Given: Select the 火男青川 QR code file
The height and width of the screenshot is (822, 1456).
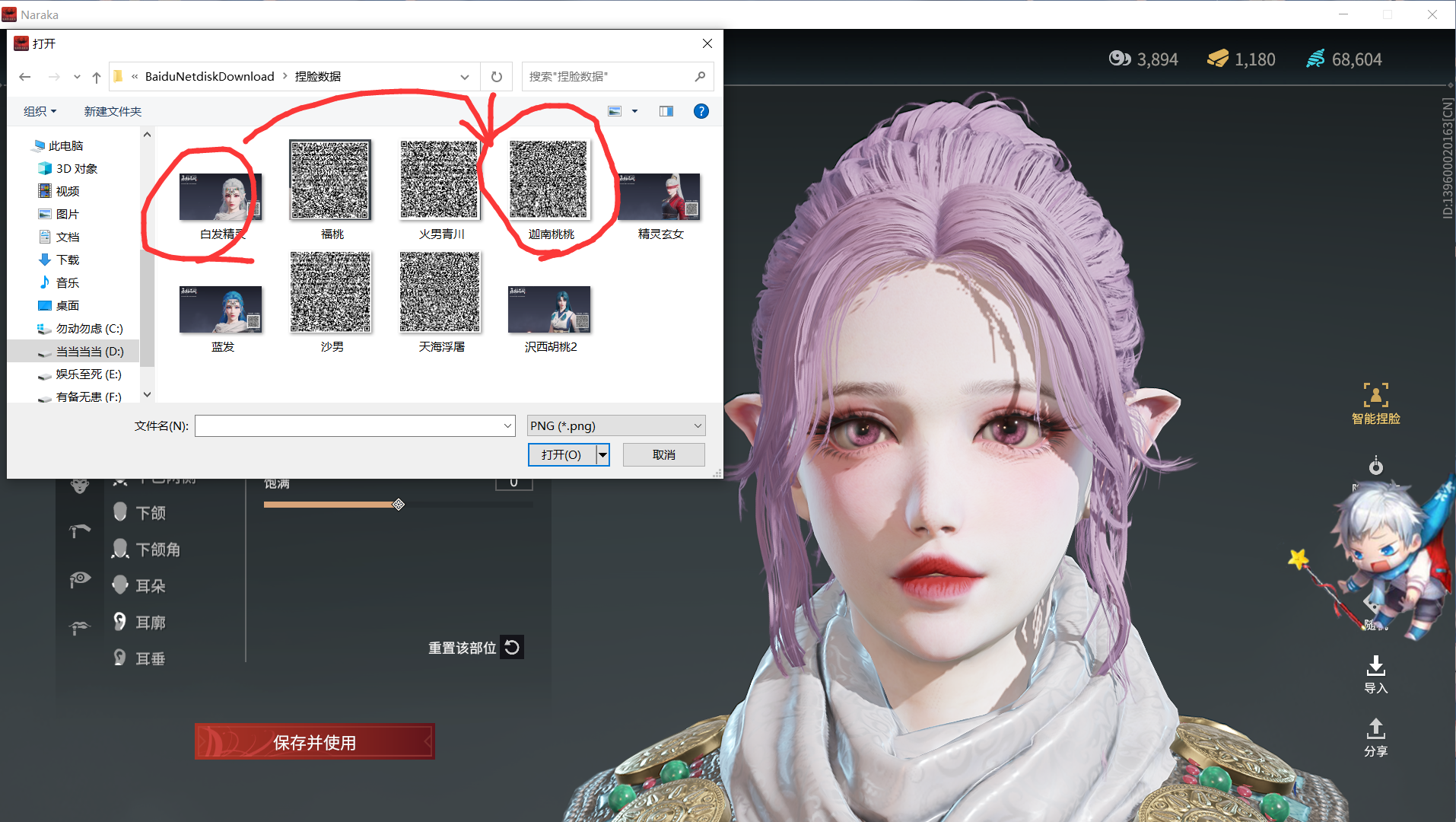Looking at the screenshot, I should (440, 190).
